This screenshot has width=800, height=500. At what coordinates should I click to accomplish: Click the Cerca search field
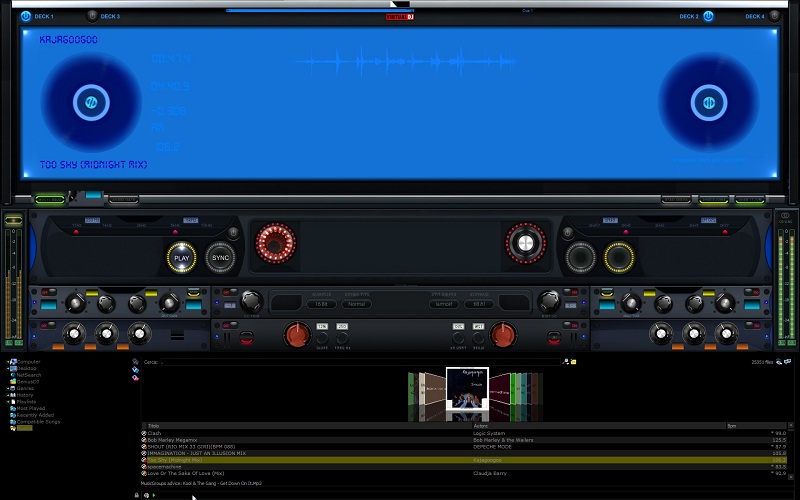(360, 362)
